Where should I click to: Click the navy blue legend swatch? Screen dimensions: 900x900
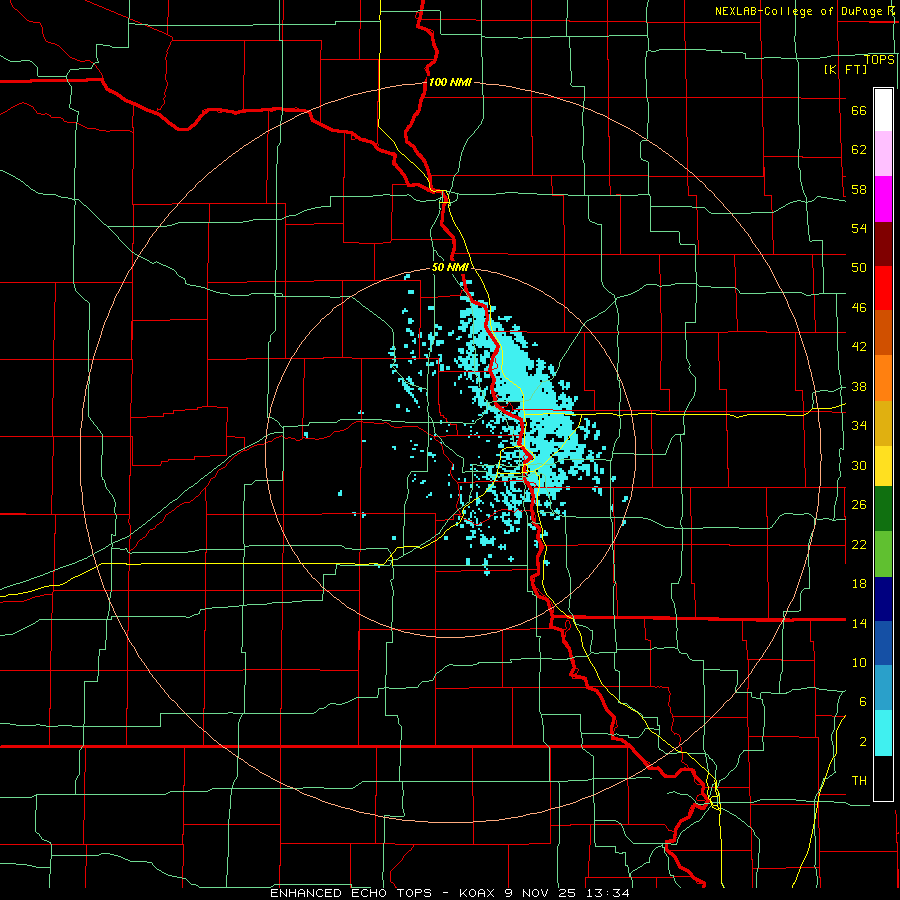click(883, 599)
